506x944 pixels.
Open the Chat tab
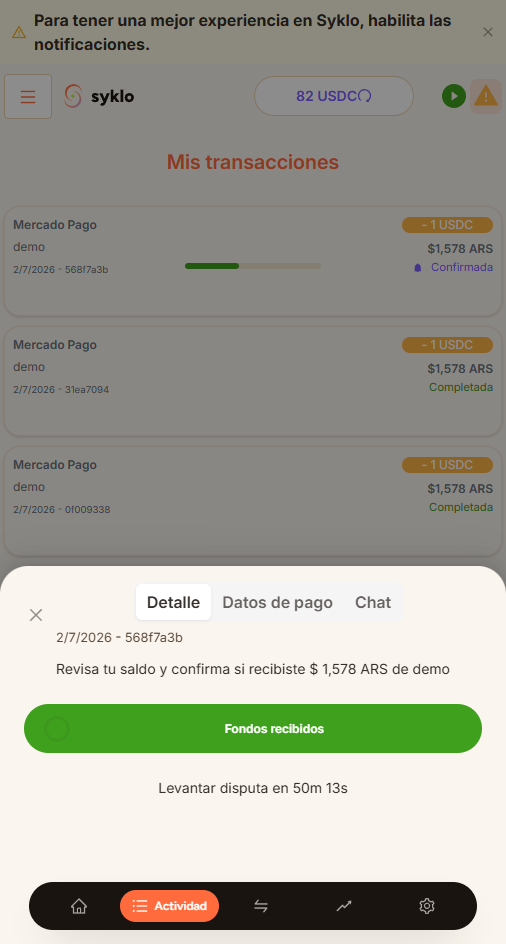click(x=373, y=602)
